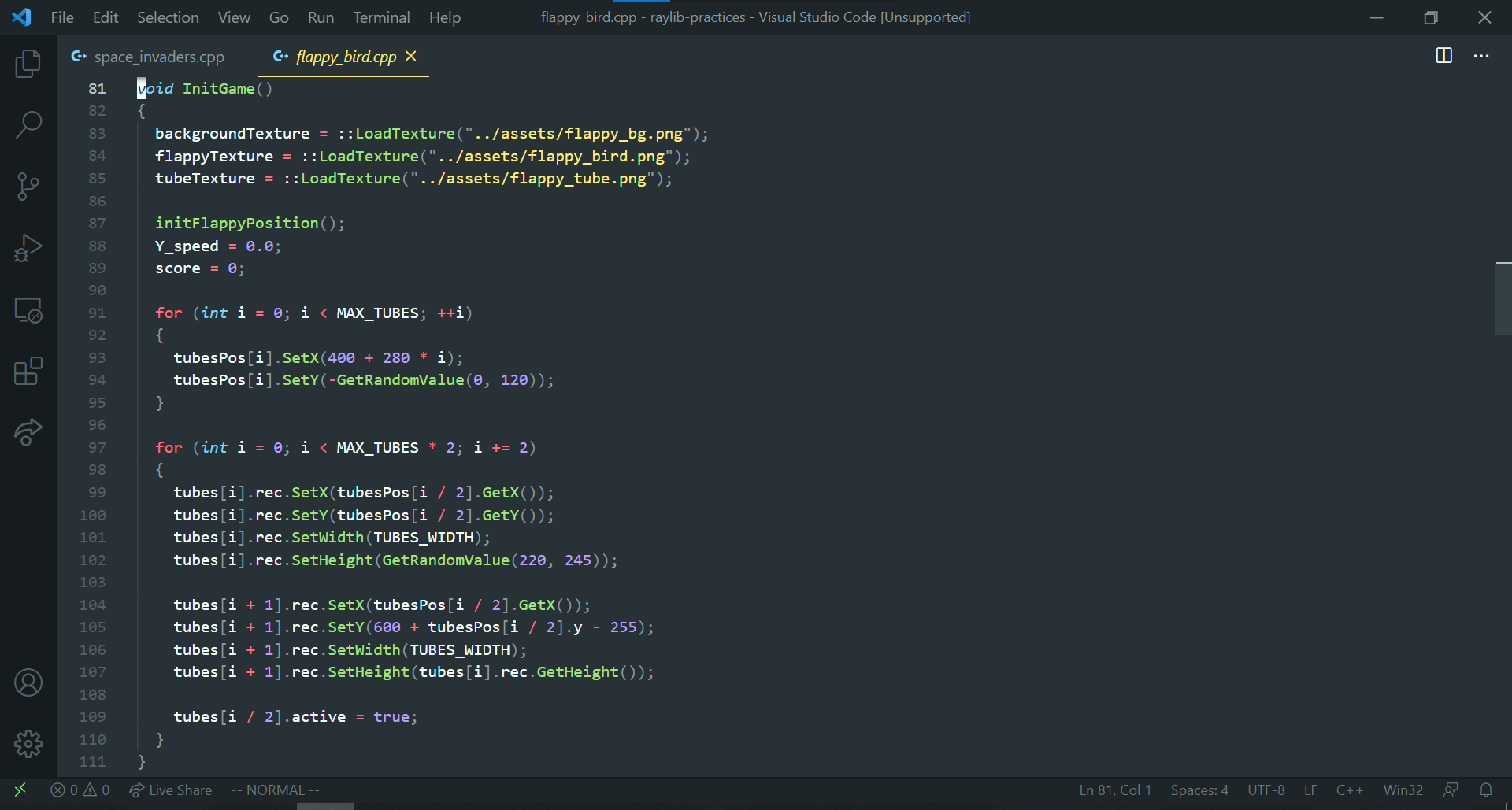Screen dimensions: 1512x810
Task: Open the Explorer view in the activity bar
Action: [28, 64]
